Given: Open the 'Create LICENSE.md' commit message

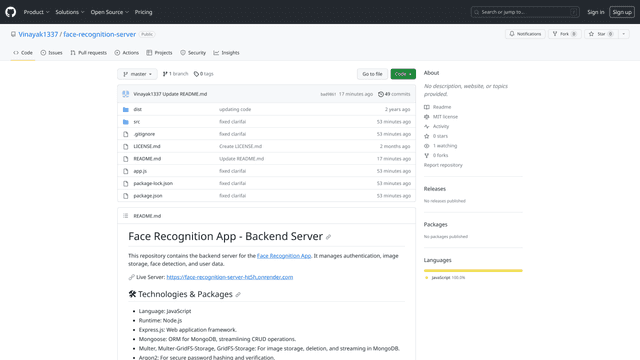Looking at the screenshot, I should [240, 146].
